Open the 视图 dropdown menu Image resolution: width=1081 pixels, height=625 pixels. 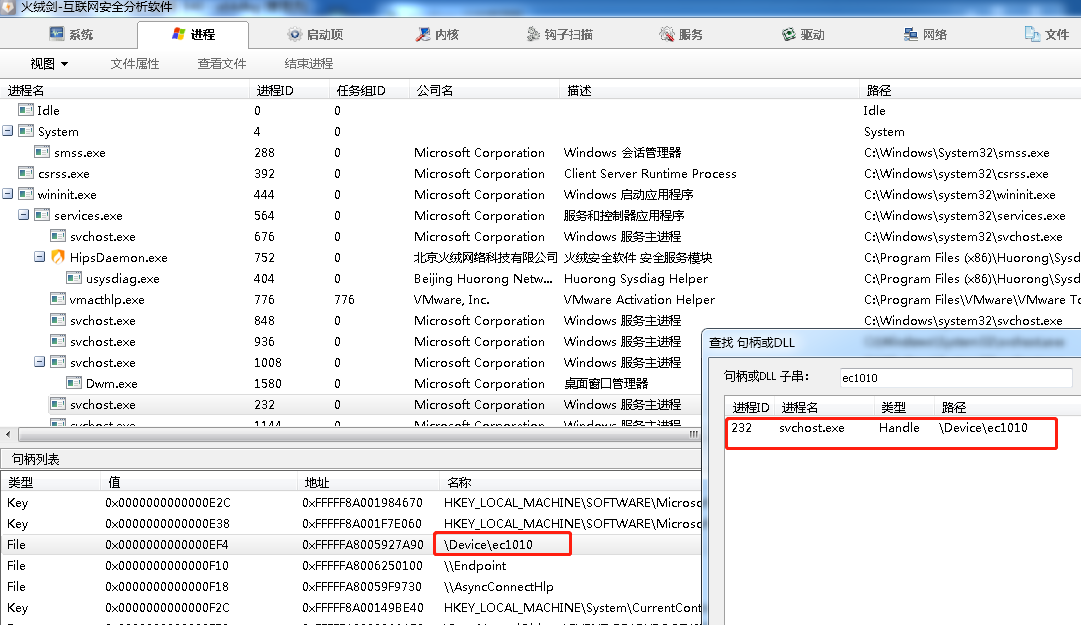[49, 64]
